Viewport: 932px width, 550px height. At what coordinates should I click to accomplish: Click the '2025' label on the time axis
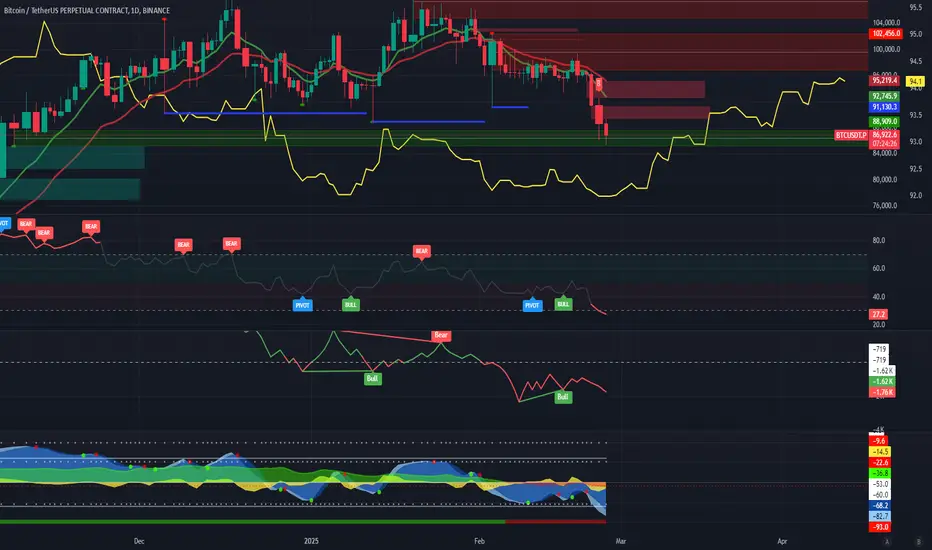tap(311, 541)
